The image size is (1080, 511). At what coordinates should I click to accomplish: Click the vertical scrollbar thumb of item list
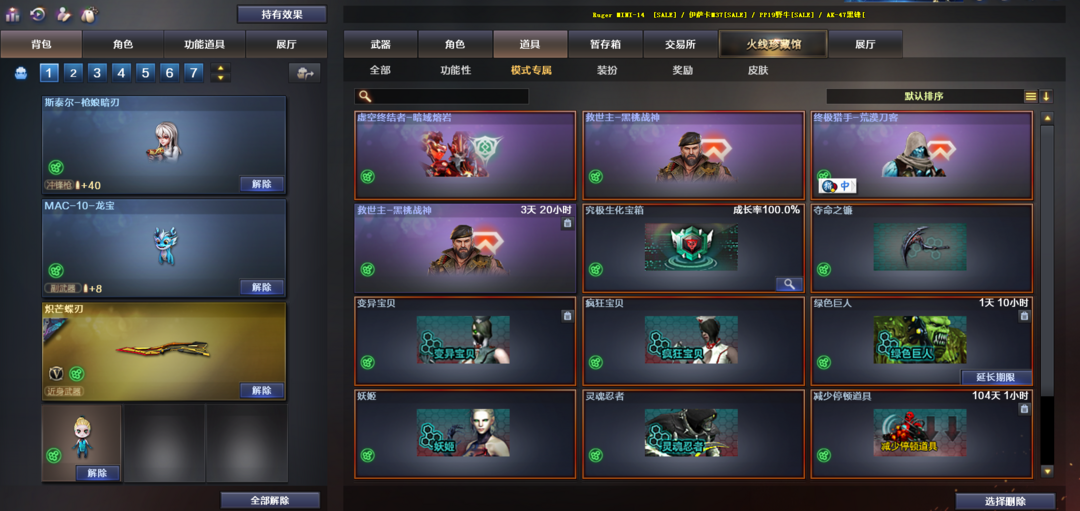[x=1047, y=260]
